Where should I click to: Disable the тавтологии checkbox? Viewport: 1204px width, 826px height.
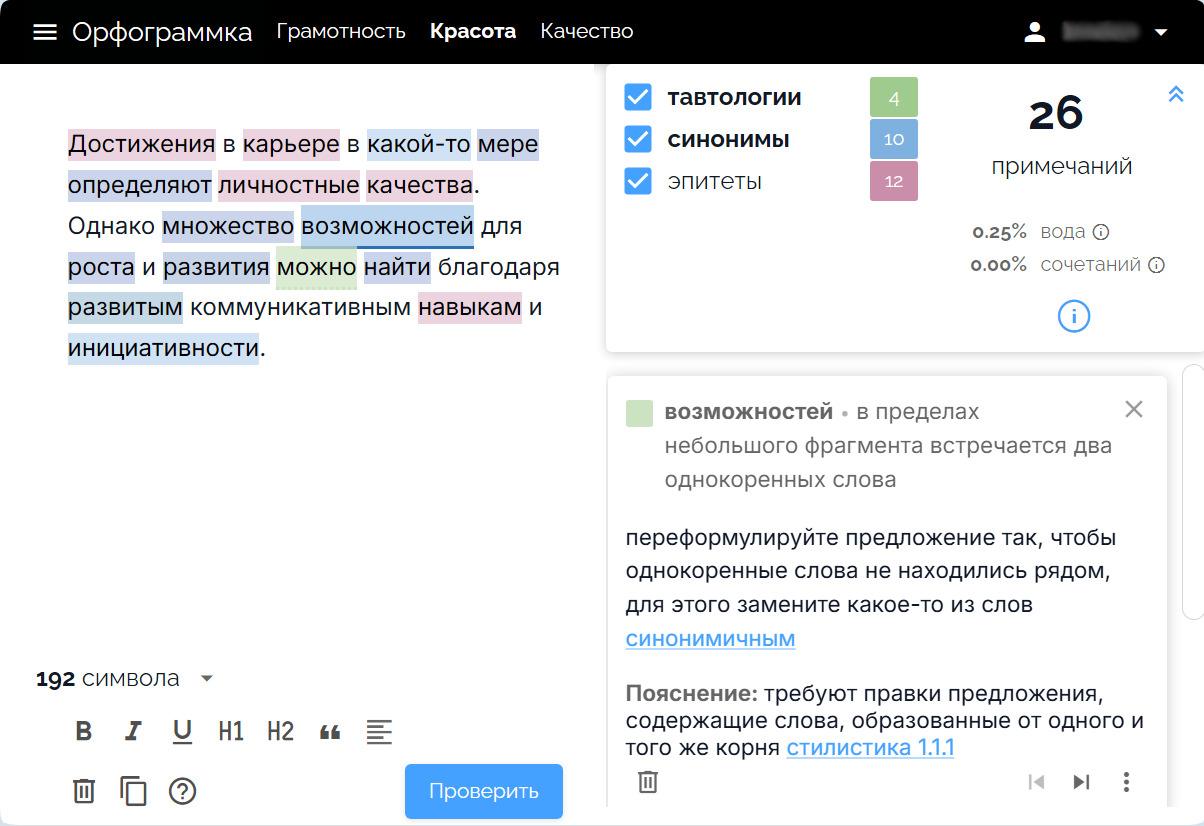point(637,96)
